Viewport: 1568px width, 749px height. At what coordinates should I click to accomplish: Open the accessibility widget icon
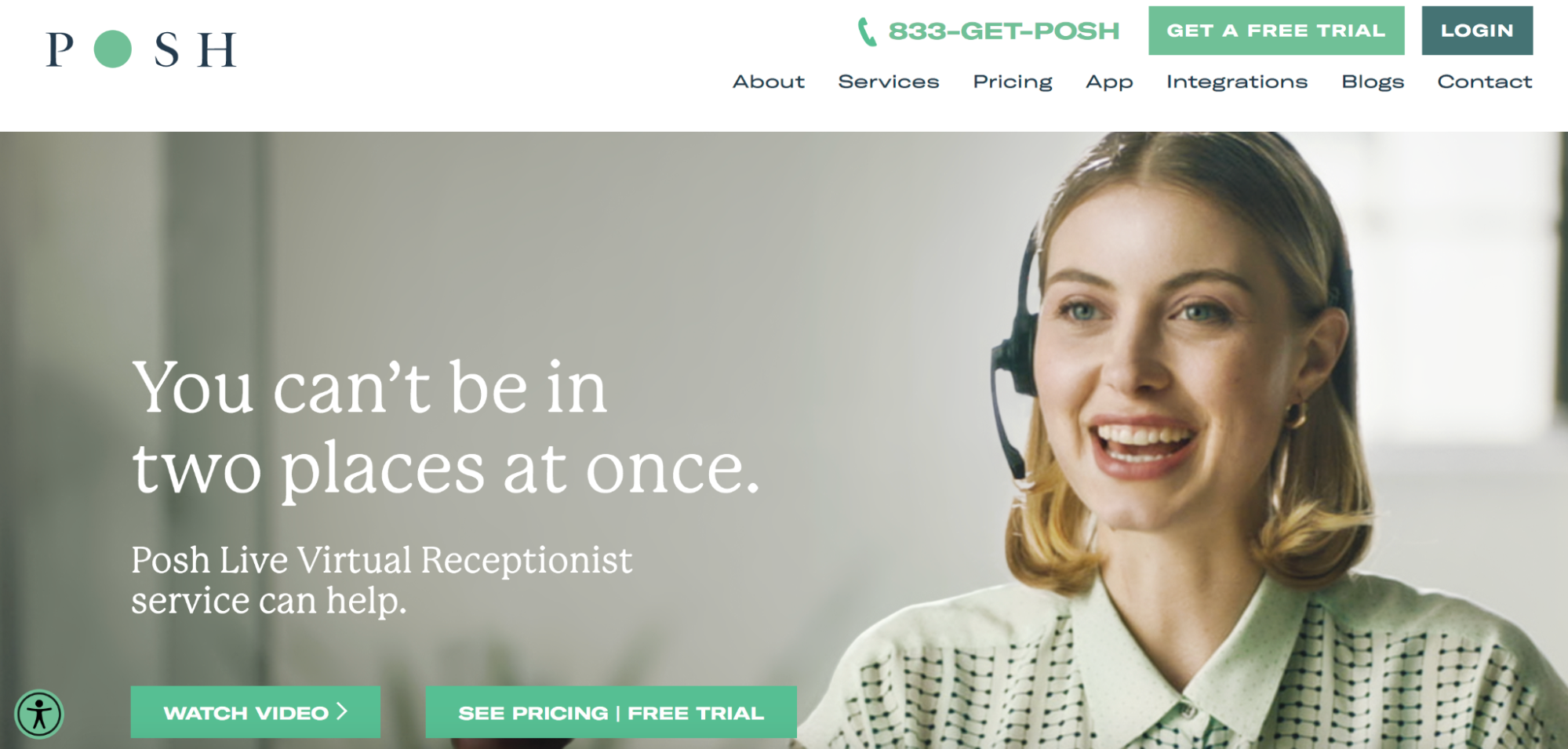click(38, 714)
